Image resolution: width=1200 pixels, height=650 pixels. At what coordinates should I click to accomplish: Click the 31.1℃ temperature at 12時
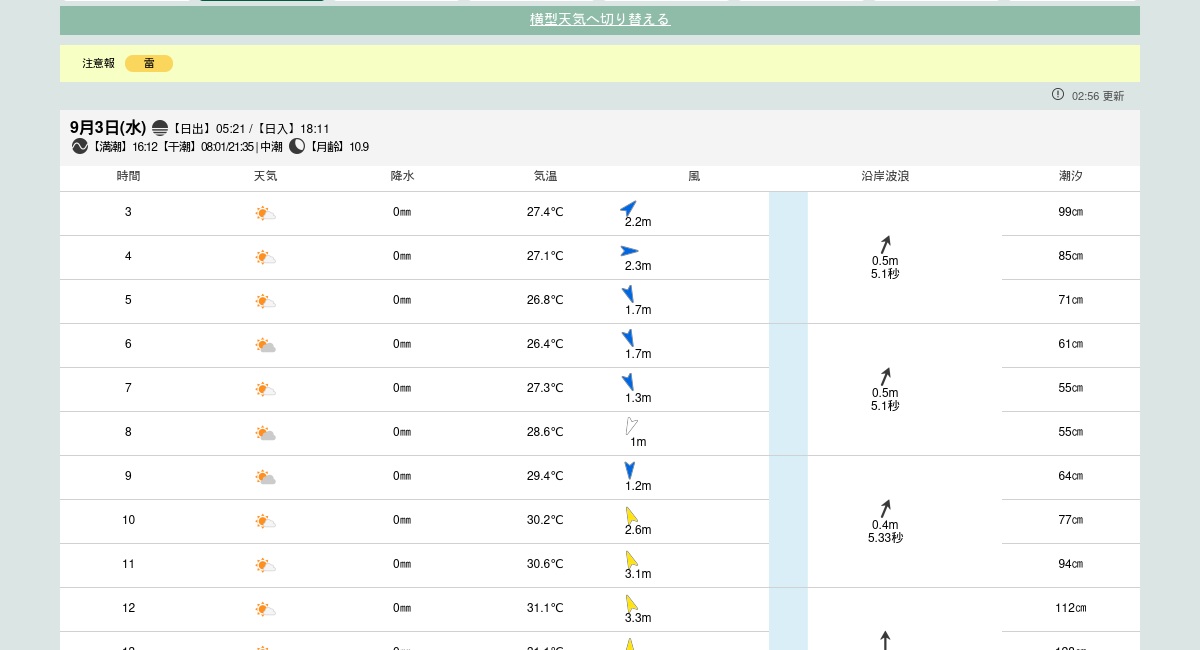point(545,608)
